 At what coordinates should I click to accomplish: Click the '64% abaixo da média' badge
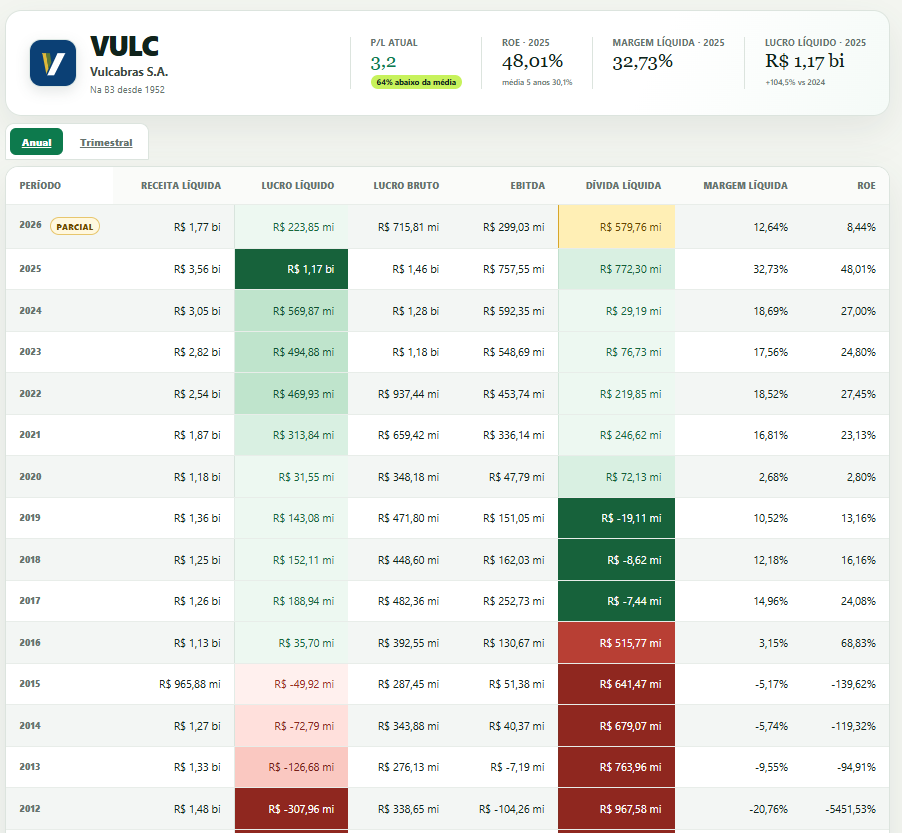coord(416,82)
